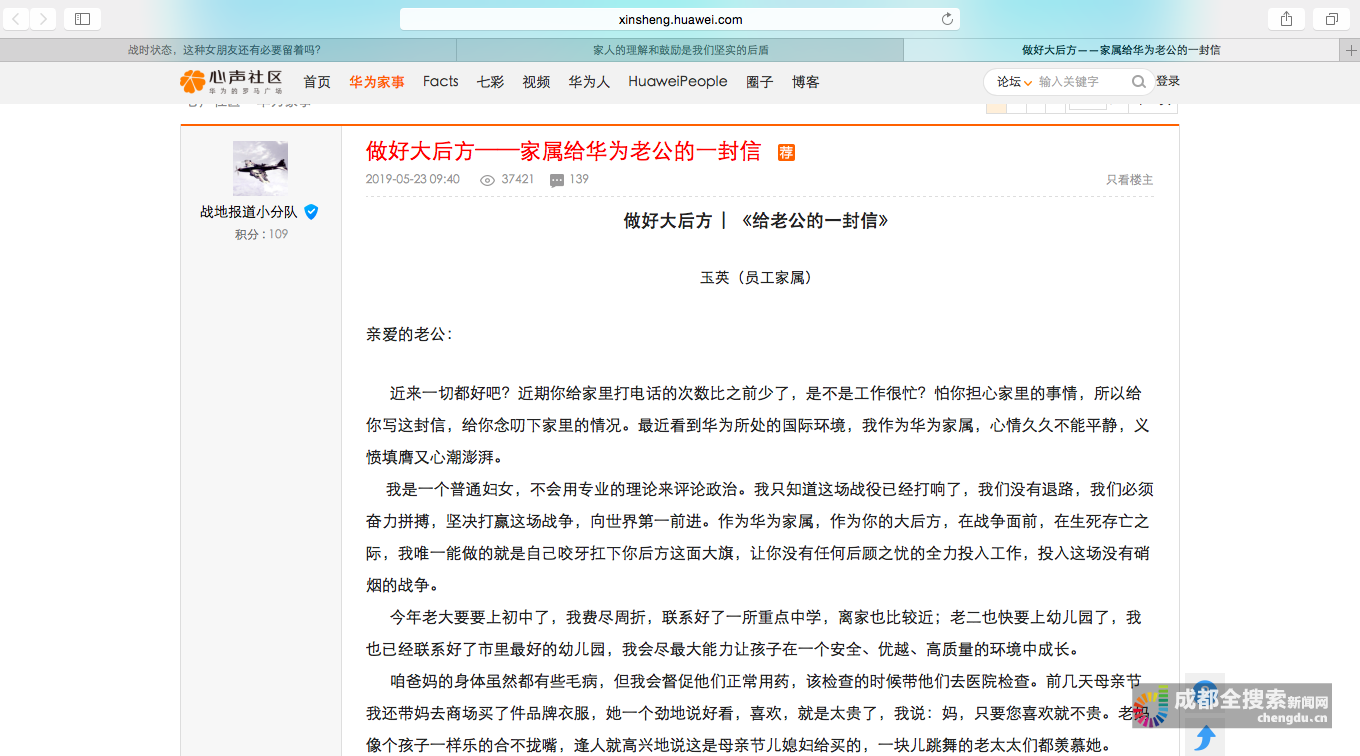The width and height of the screenshot is (1360, 756).
Task: Click the comment count 139
Action: (x=579, y=180)
